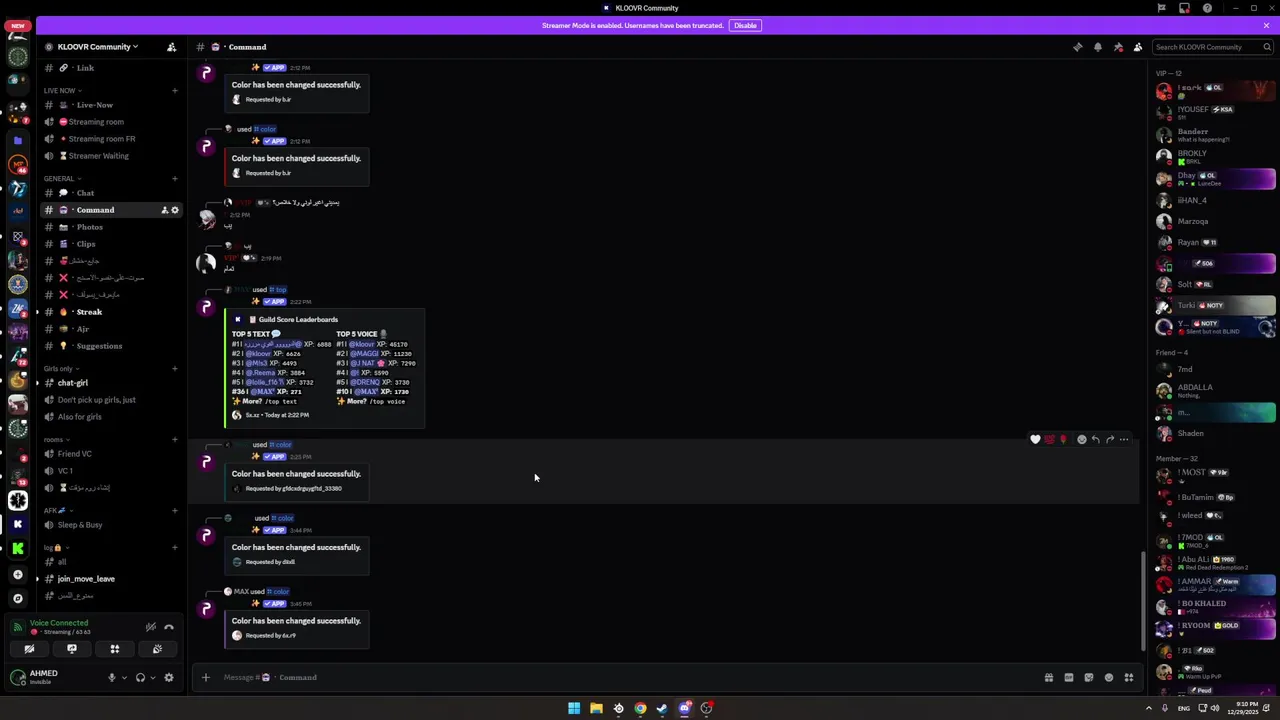Screen dimensions: 1280x720
Task: Open User Settings gear
Action: pos(169,677)
